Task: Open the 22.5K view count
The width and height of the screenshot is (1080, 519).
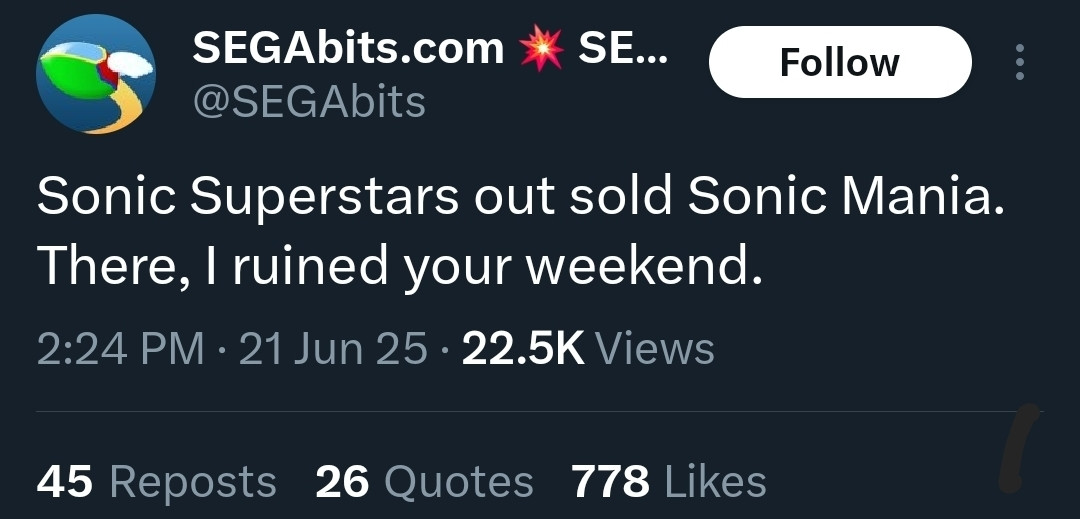Action: [523, 348]
